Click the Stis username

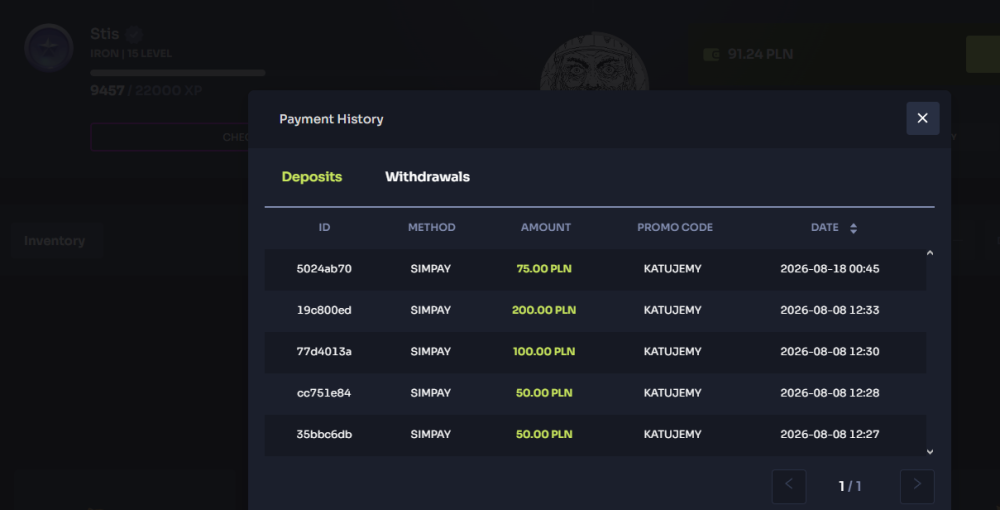tap(105, 34)
